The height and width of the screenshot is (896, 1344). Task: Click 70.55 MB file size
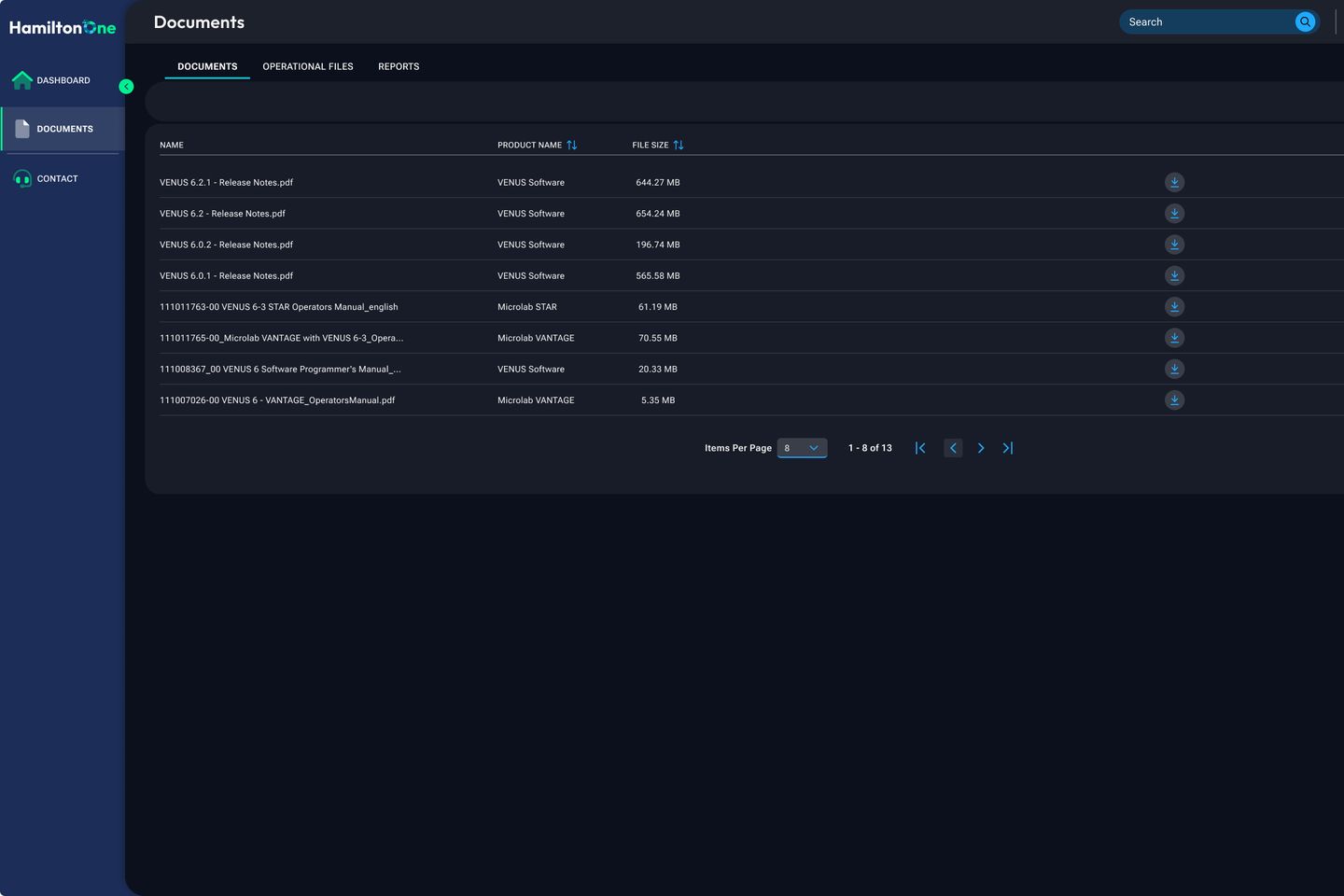(658, 338)
